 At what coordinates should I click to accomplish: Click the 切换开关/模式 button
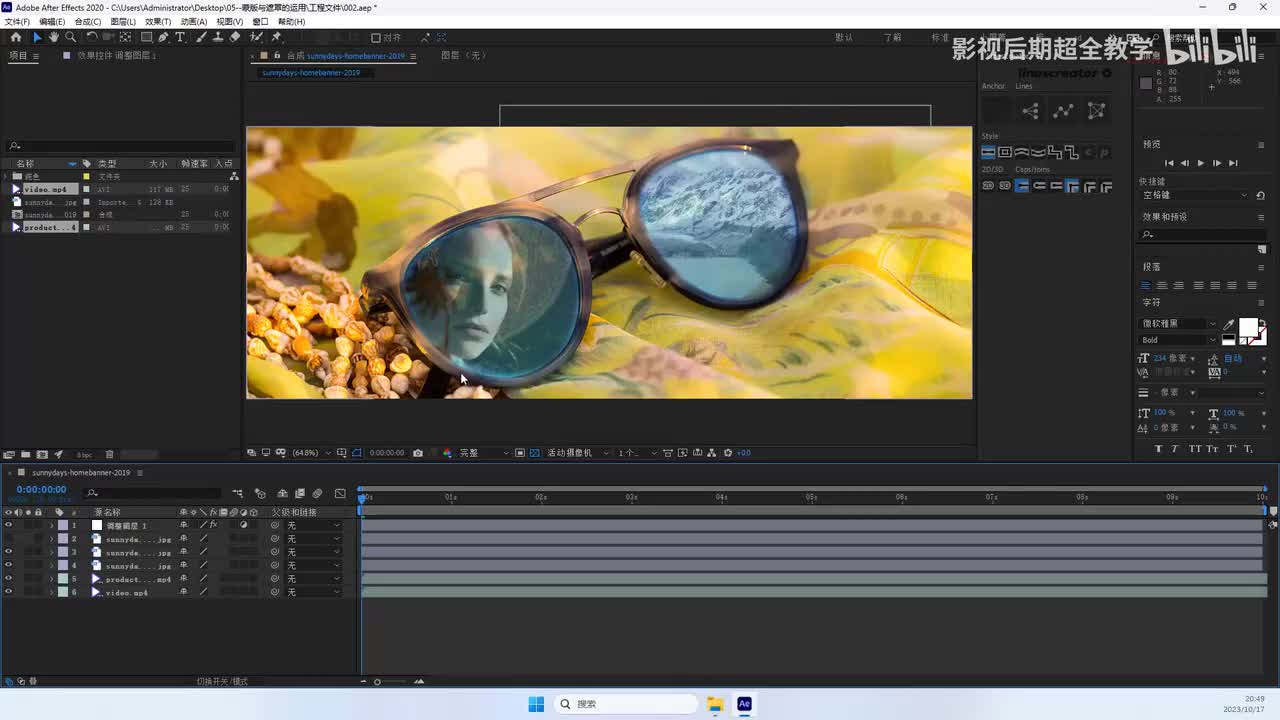222,681
